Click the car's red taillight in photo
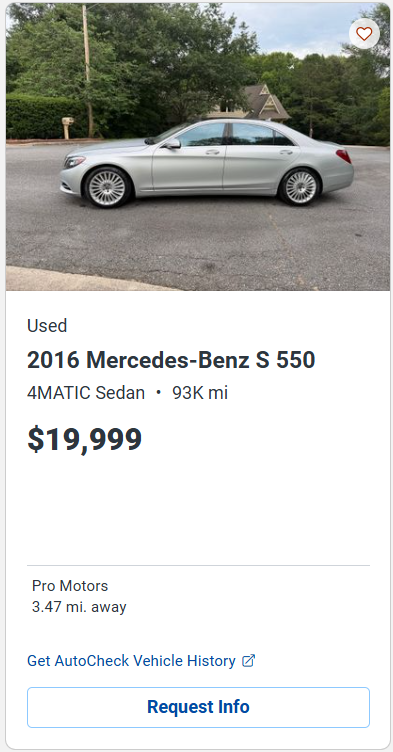The height and width of the screenshot is (752, 393). [343, 156]
